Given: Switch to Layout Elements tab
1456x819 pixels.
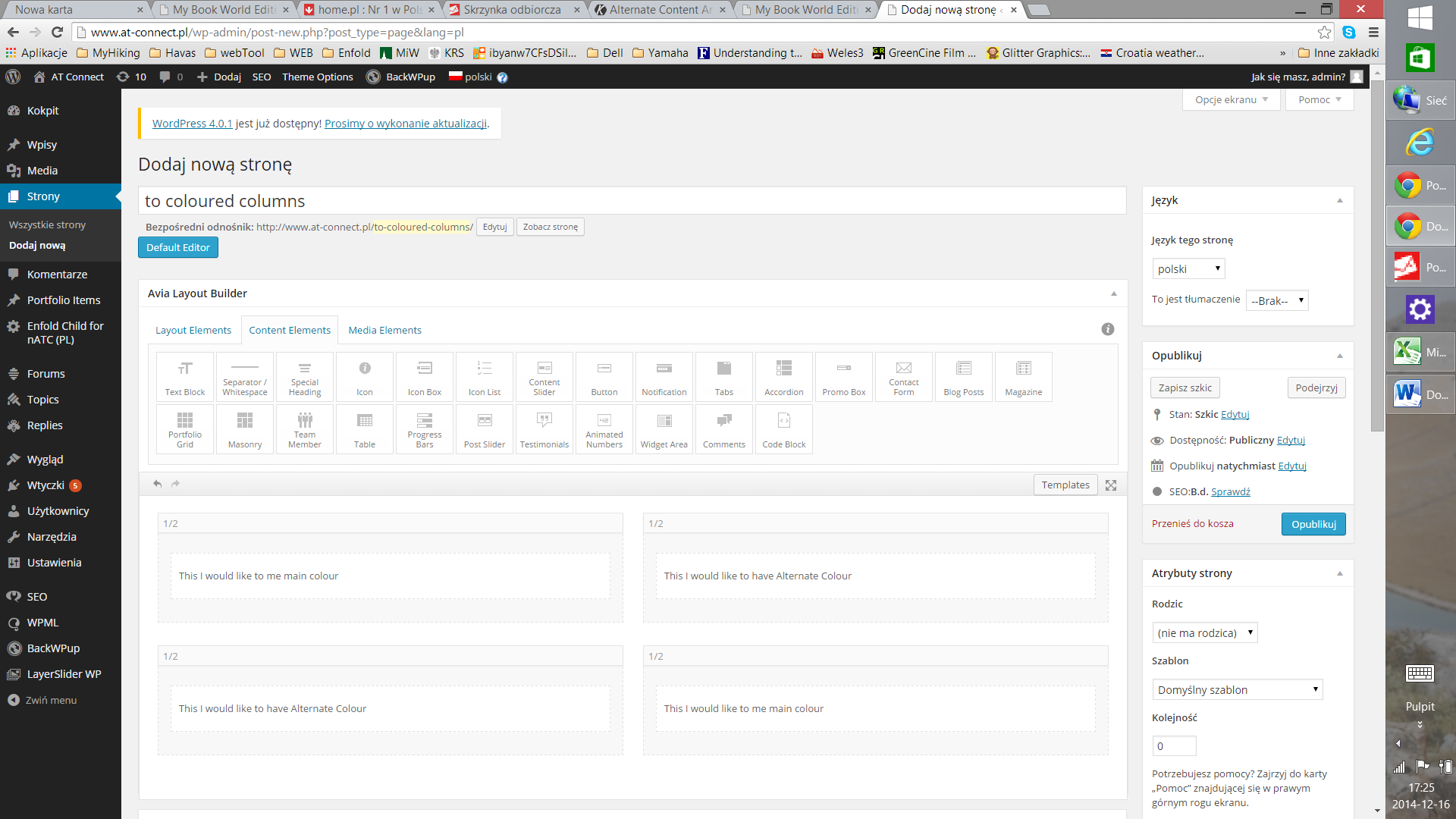Looking at the screenshot, I should 193,330.
